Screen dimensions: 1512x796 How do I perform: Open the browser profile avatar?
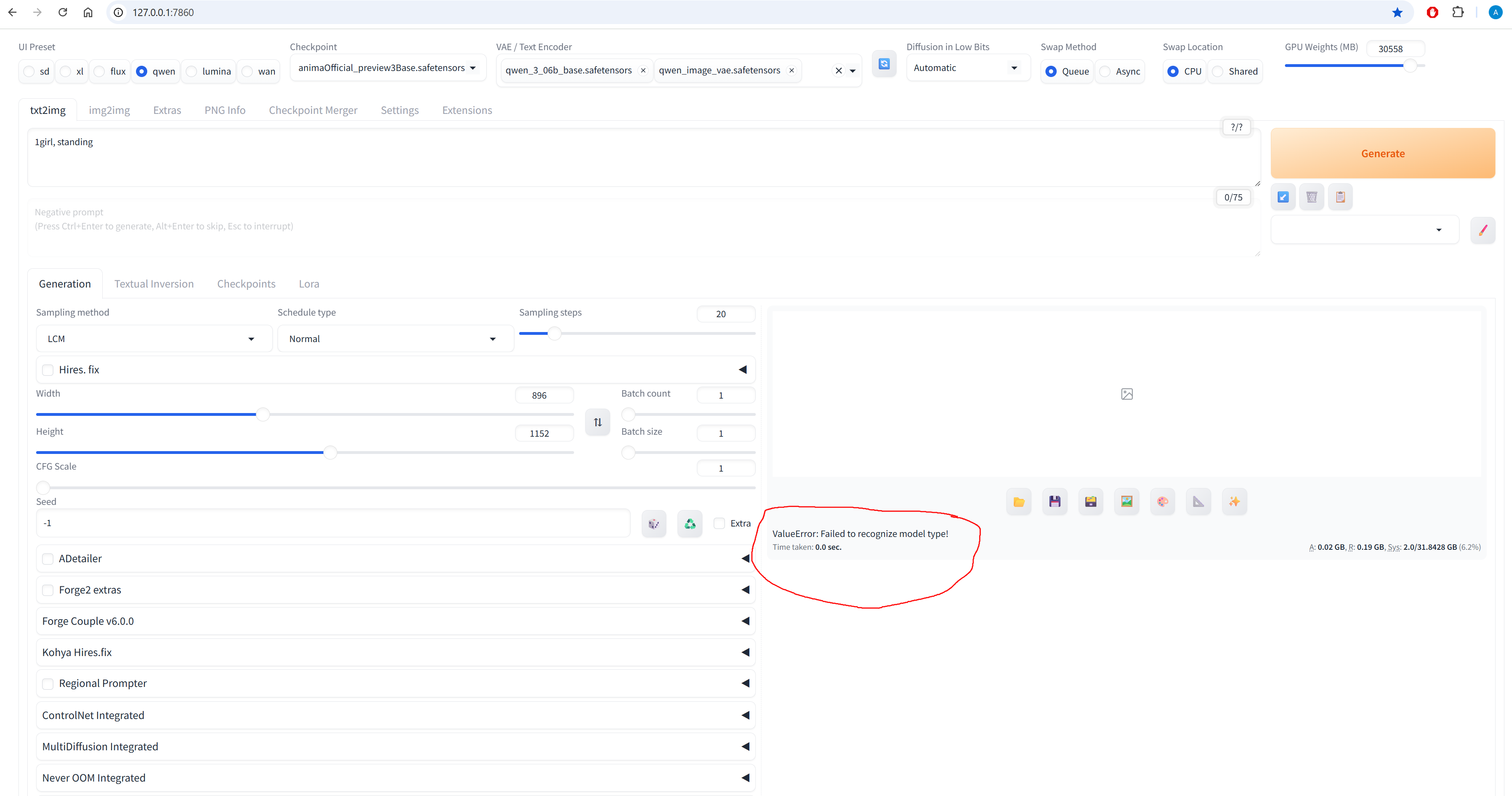[1496, 12]
